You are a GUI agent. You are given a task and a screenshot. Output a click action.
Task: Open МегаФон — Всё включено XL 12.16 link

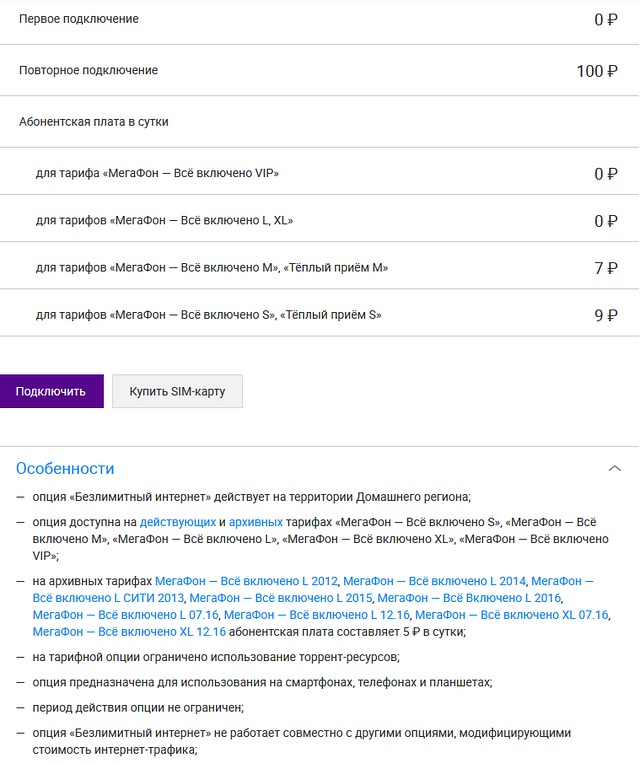click(129, 631)
